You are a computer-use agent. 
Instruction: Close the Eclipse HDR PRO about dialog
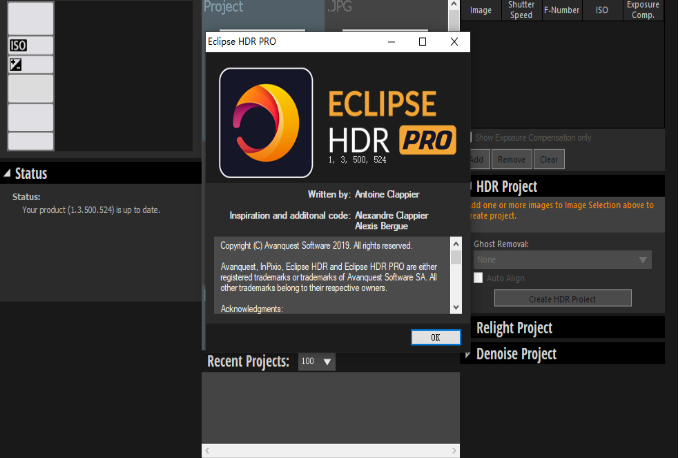pos(454,42)
